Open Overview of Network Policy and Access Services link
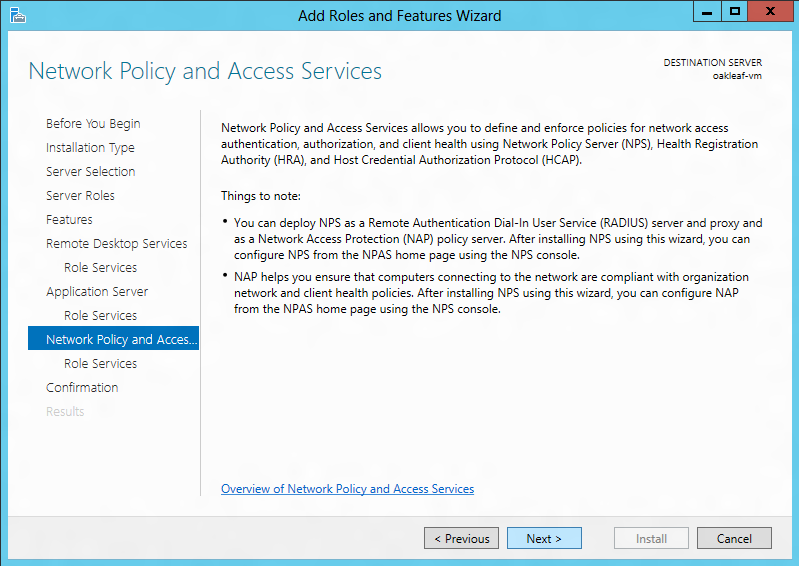The height and width of the screenshot is (566, 799). 348,489
